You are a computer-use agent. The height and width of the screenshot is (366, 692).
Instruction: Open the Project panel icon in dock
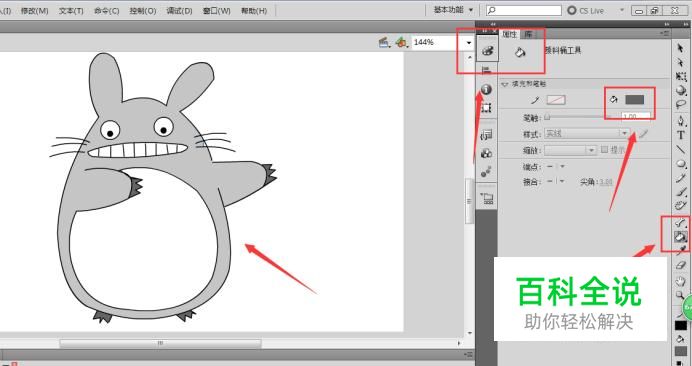[x=487, y=199]
